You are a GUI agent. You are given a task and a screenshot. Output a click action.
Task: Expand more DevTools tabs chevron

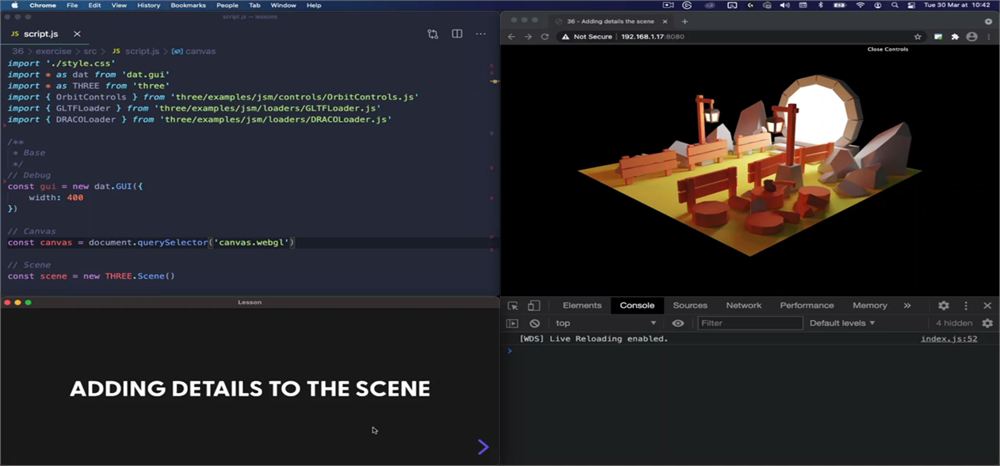pyautogui.click(x=907, y=305)
